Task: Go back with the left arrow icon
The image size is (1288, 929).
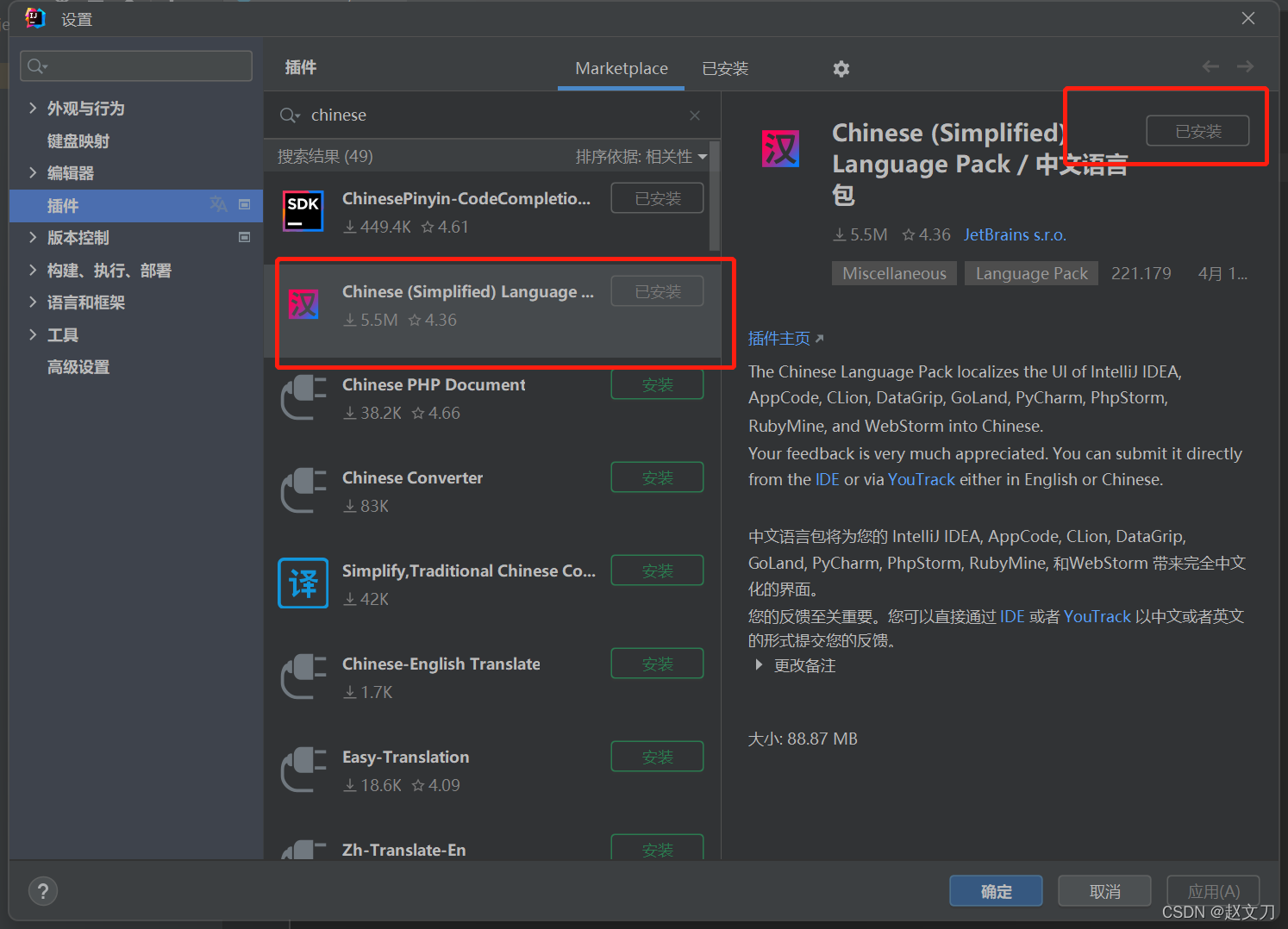Action: point(1210,66)
